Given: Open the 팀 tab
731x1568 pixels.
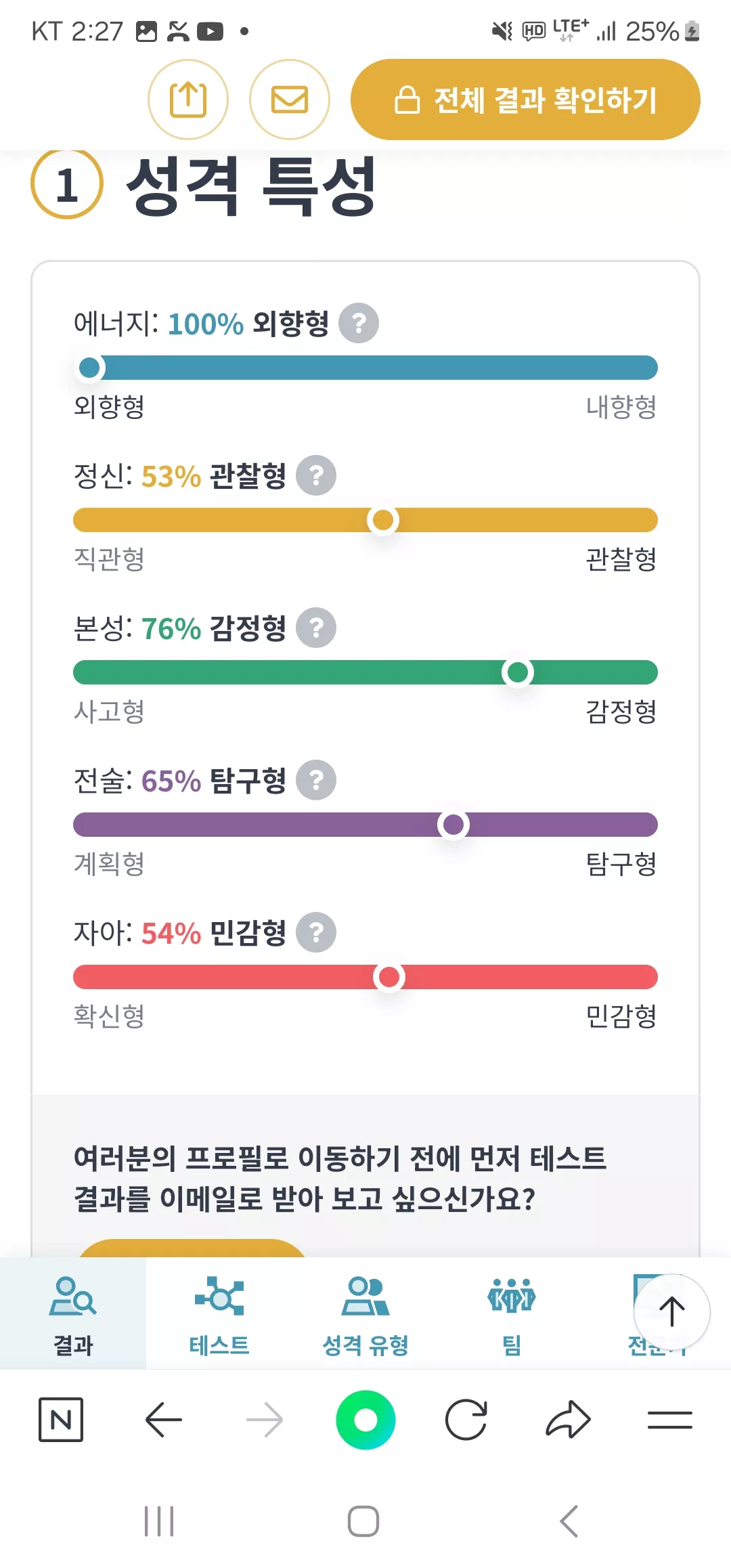Looking at the screenshot, I should point(512,1314).
